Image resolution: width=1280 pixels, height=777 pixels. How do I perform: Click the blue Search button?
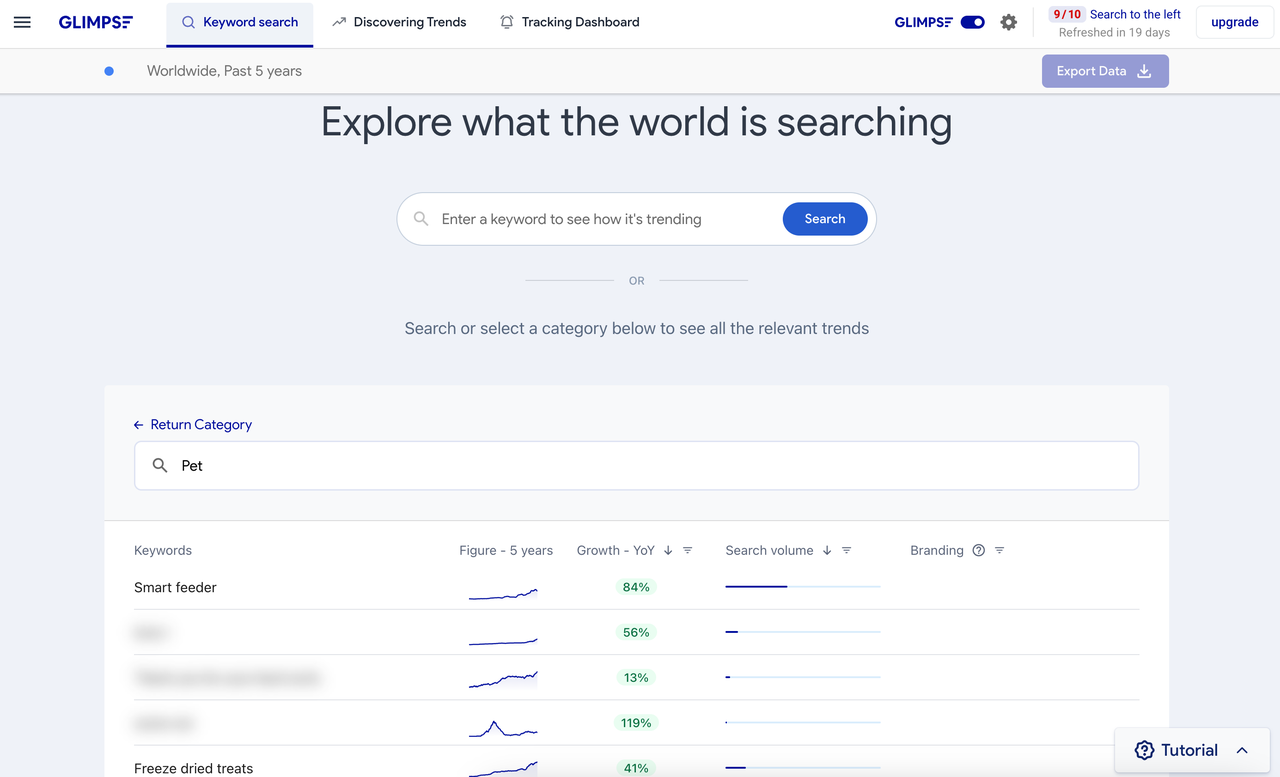[x=825, y=219]
